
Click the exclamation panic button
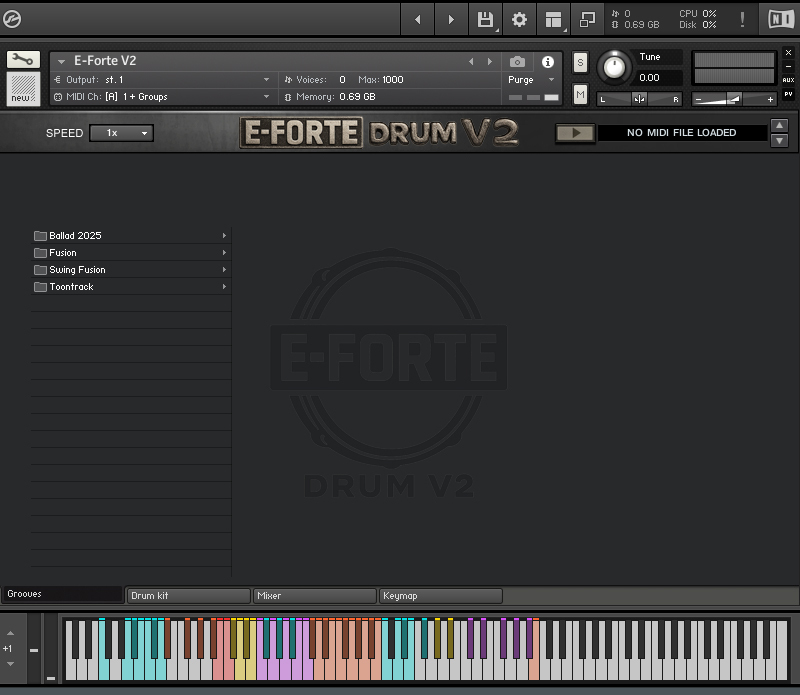click(x=742, y=19)
